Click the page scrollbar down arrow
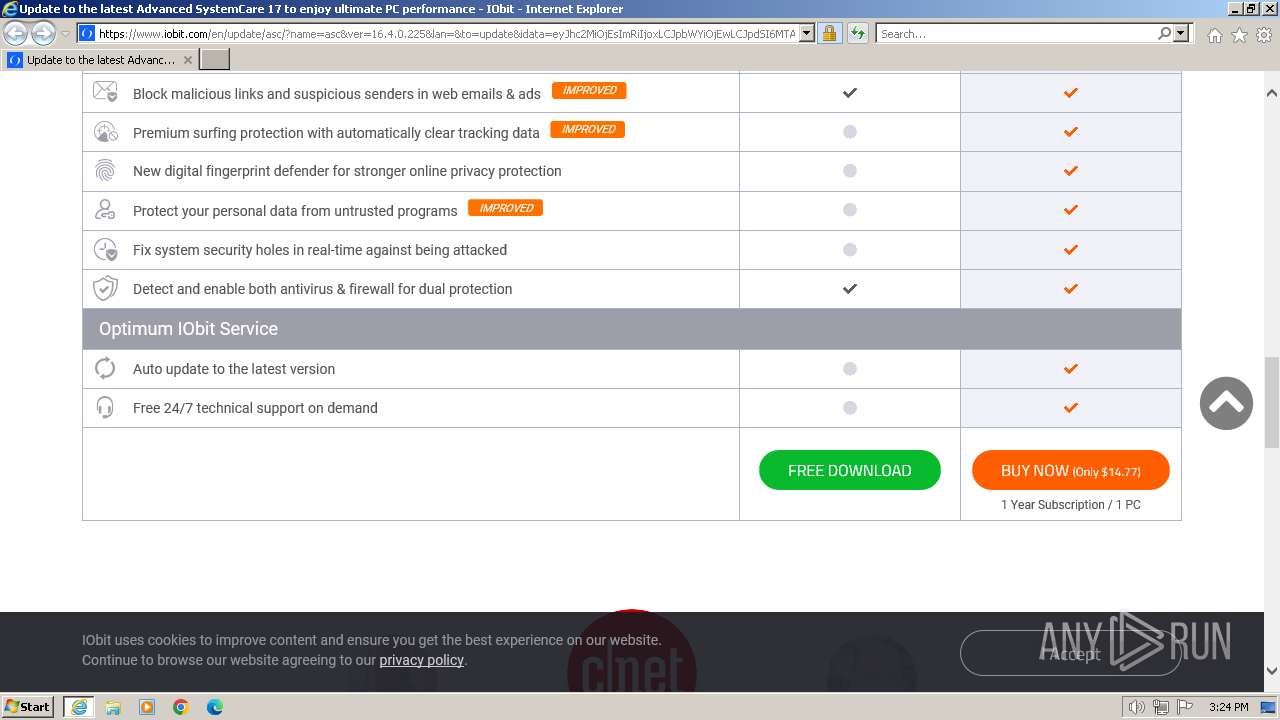 pos(1272,671)
